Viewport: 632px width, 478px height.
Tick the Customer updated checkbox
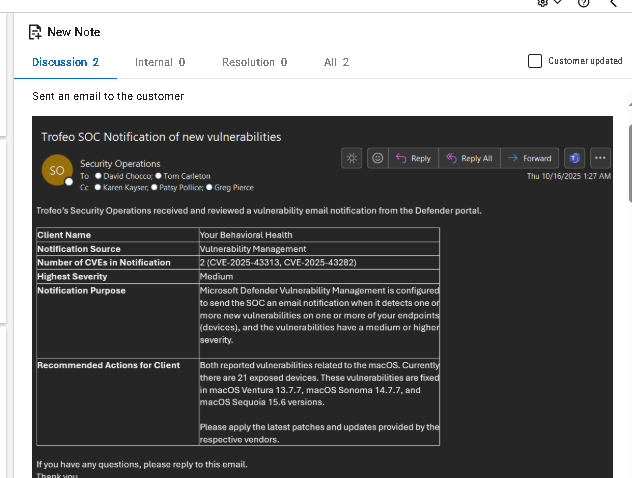pyautogui.click(x=534, y=61)
